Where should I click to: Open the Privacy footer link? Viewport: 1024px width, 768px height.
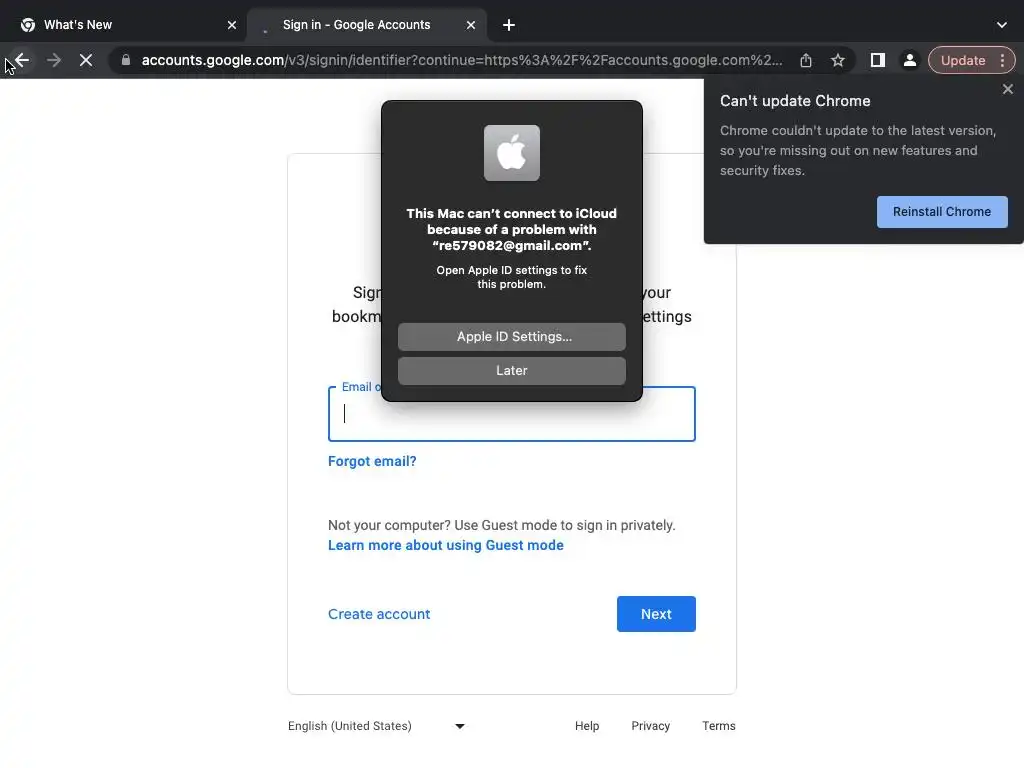click(650, 726)
